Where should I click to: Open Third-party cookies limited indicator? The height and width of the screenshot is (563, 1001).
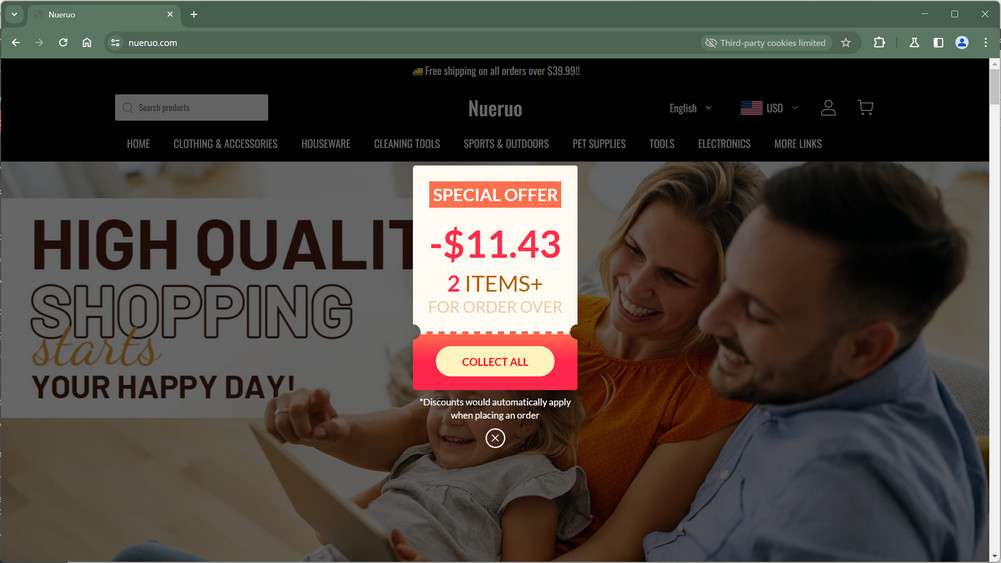pyautogui.click(x=765, y=43)
